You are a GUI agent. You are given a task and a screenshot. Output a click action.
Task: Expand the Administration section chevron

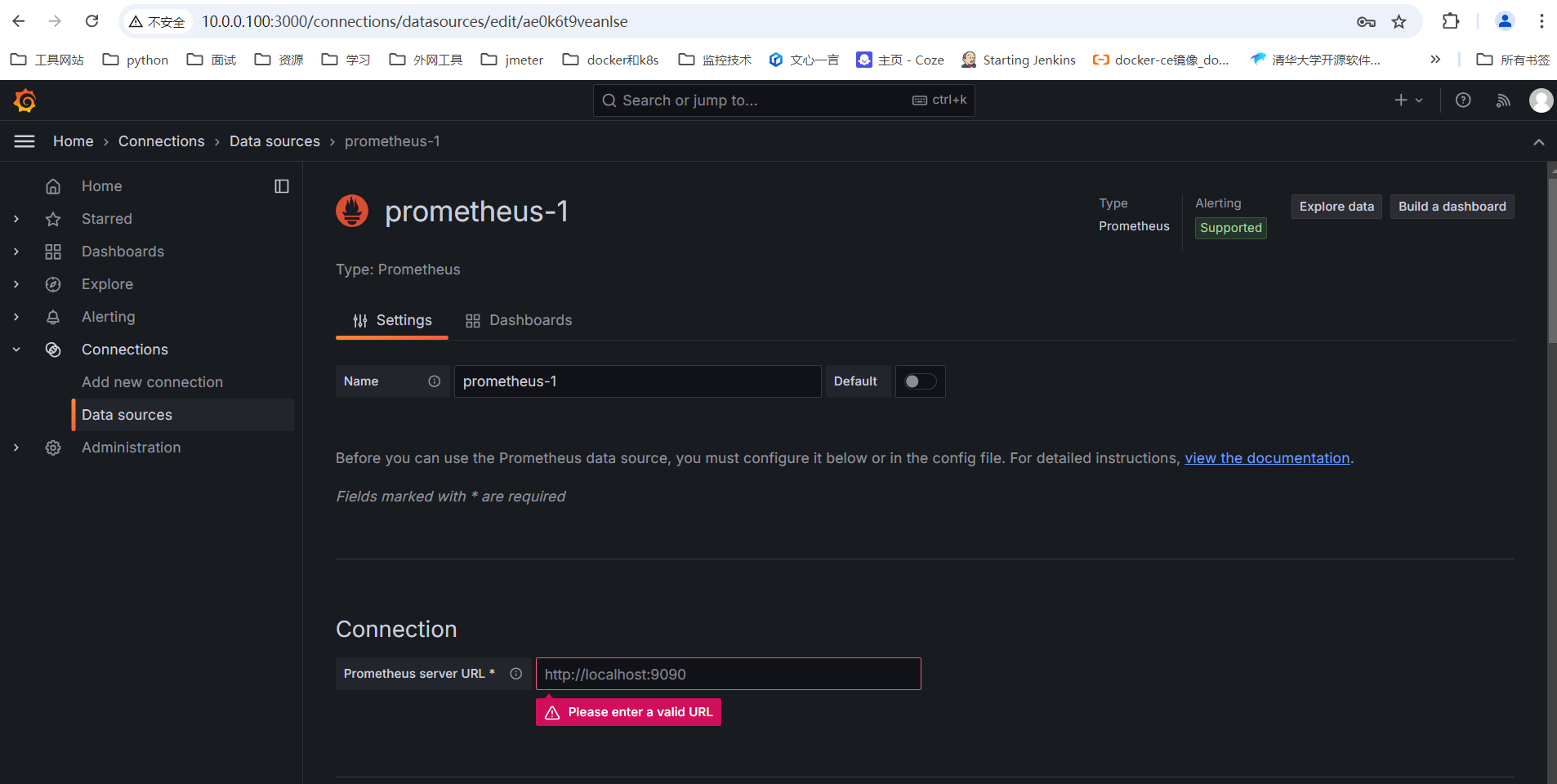pyautogui.click(x=16, y=448)
